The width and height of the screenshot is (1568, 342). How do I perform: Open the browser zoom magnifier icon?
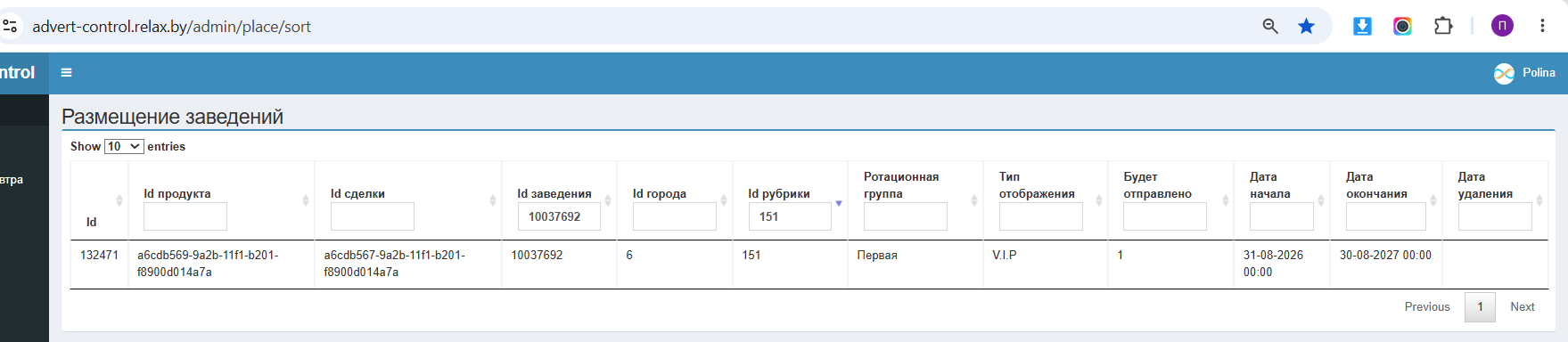click(1270, 27)
